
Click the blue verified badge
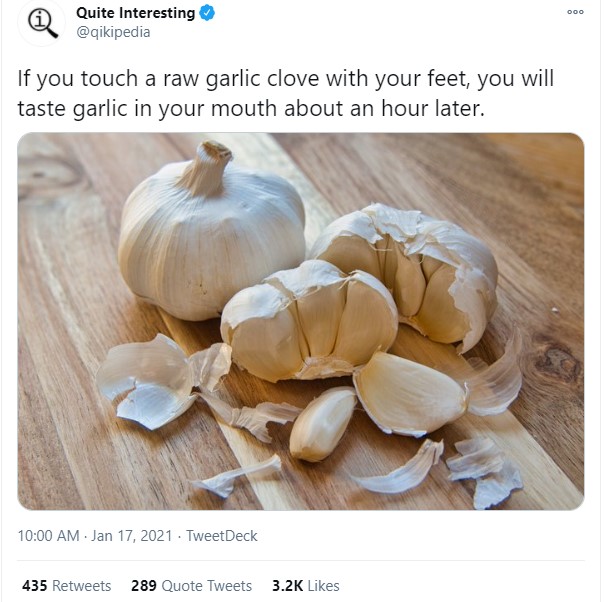[207, 14]
